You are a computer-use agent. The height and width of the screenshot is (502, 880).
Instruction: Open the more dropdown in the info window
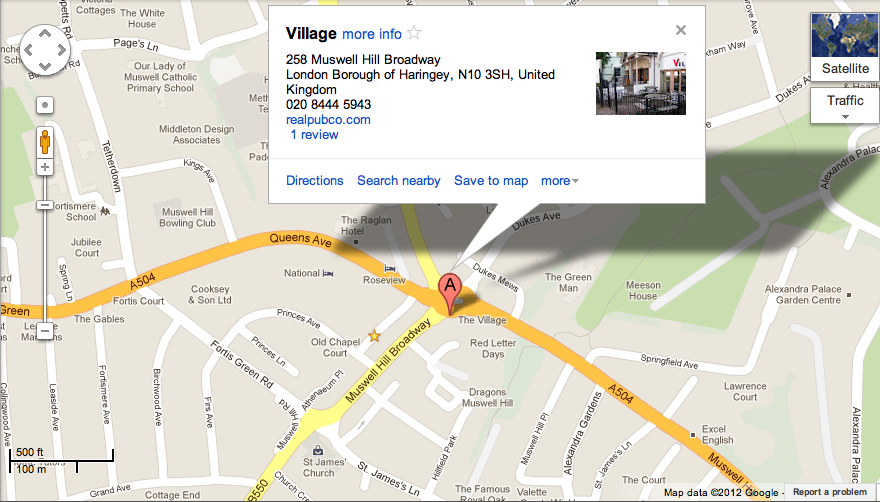pos(560,181)
